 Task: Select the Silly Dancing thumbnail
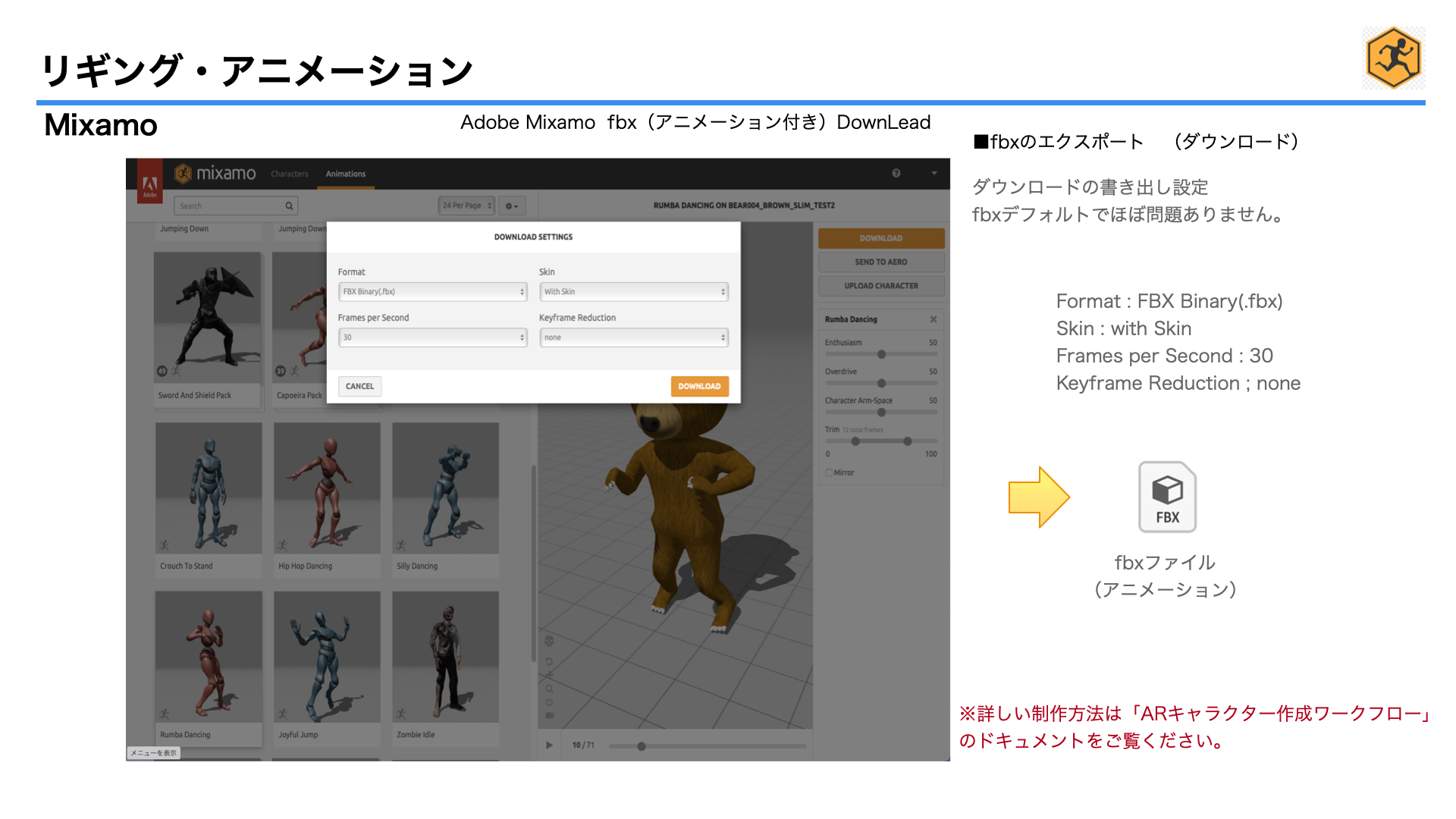(x=445, y=488)
